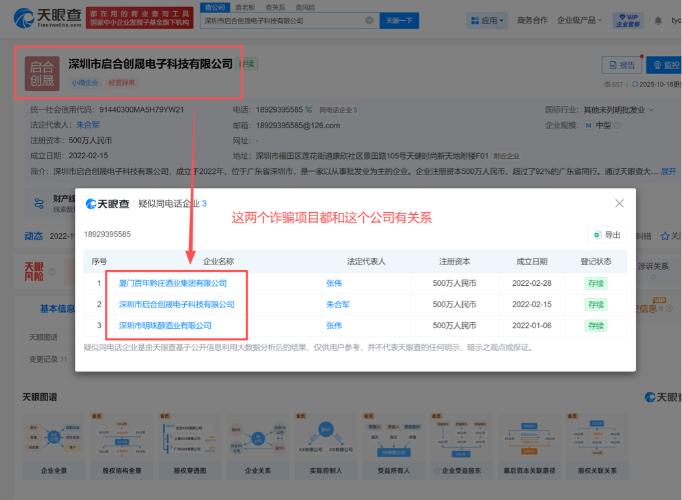The height and width of the screenshot is (500, 682).
Task: Switch to the 查风险 search tab
Action: 305,7
